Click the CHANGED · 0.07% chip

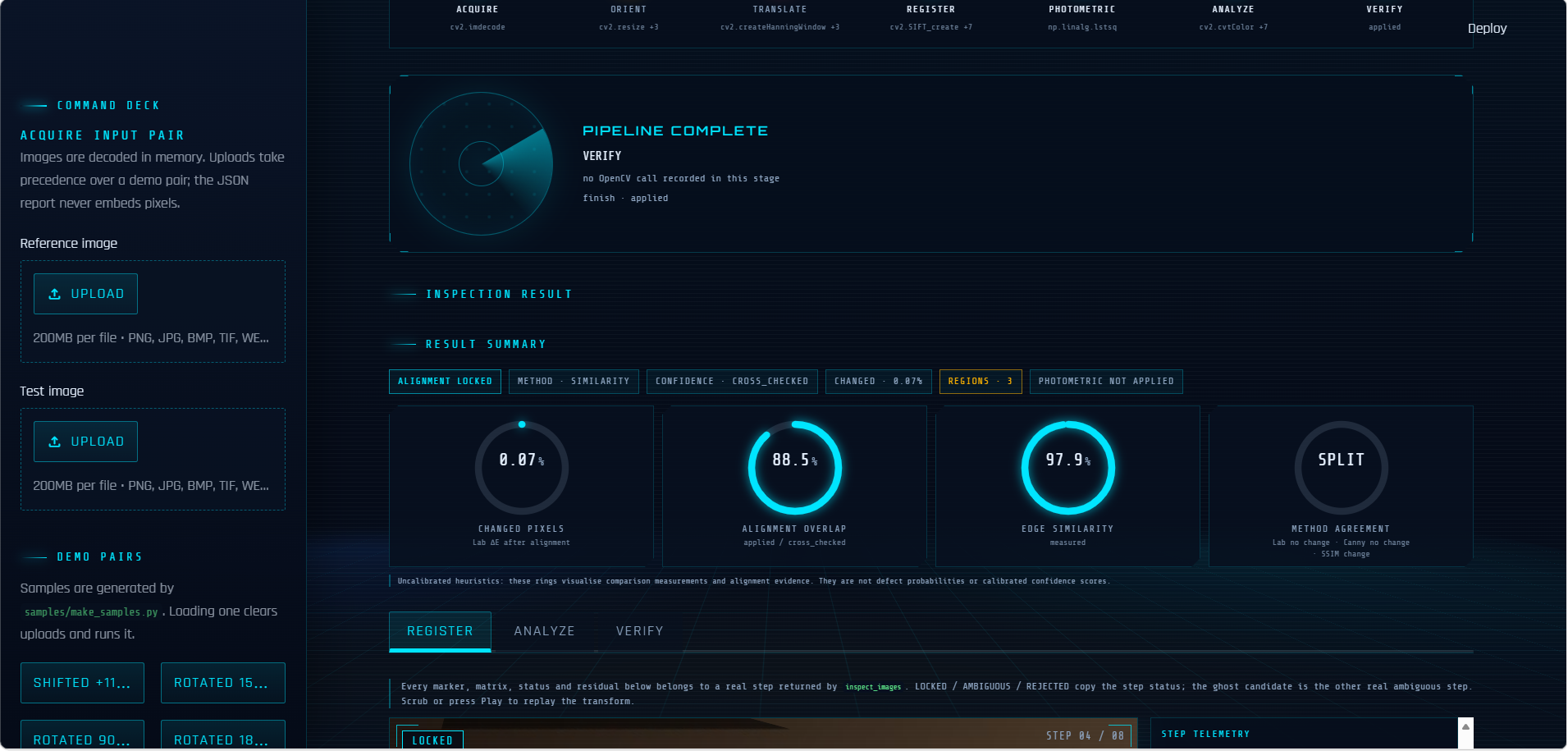coord(879,382)
